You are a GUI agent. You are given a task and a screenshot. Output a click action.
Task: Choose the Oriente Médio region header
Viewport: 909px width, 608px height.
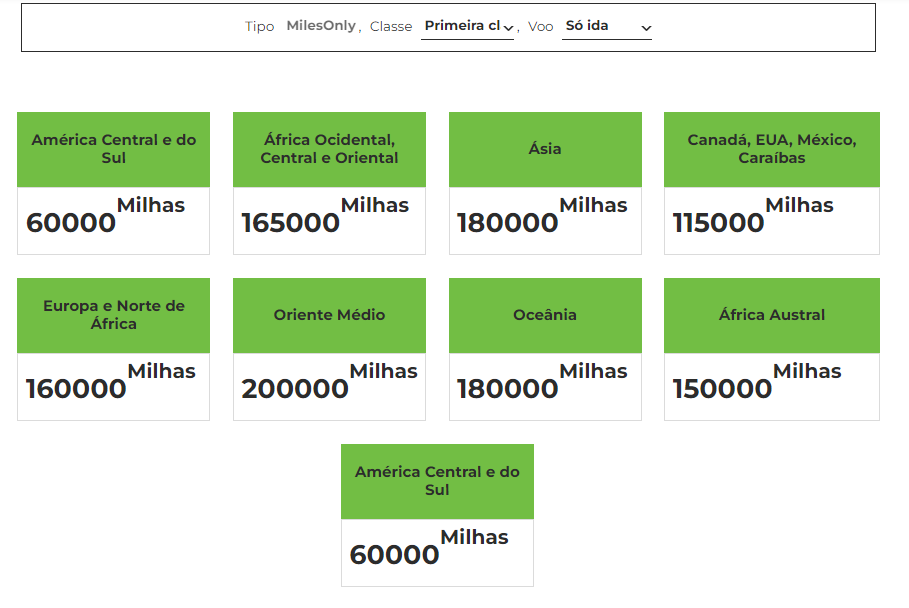(329, 315)
